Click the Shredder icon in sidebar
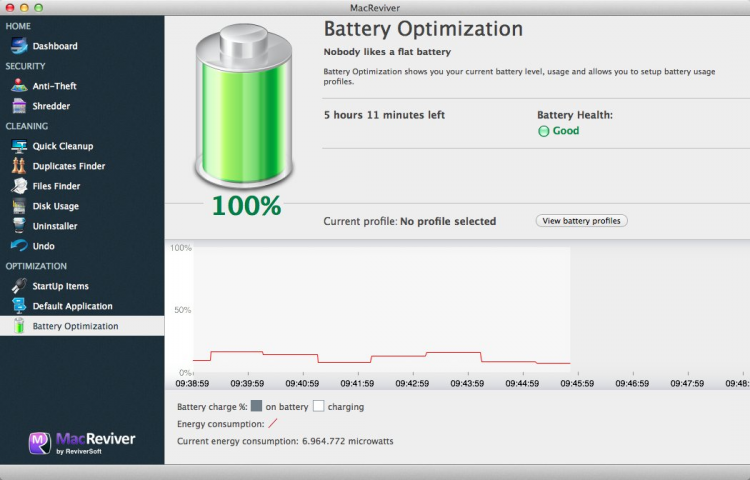This screenshot has width=750, height=480. click(19, 106)
